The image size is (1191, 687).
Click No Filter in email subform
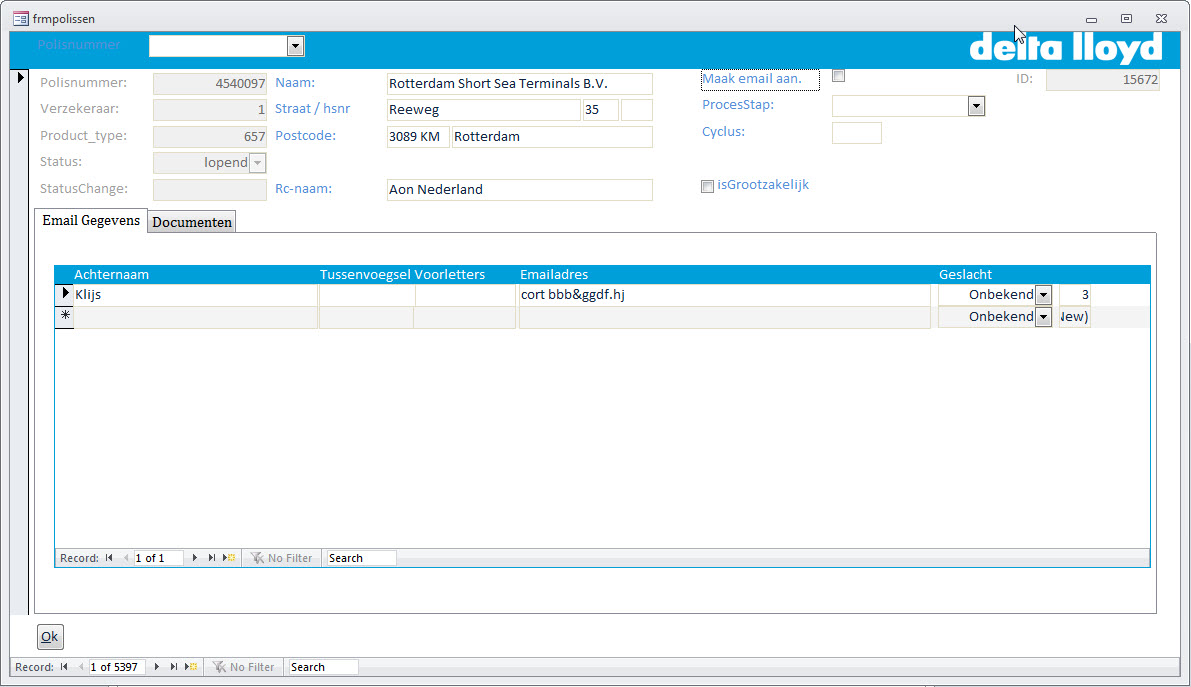tap(281, 558)
